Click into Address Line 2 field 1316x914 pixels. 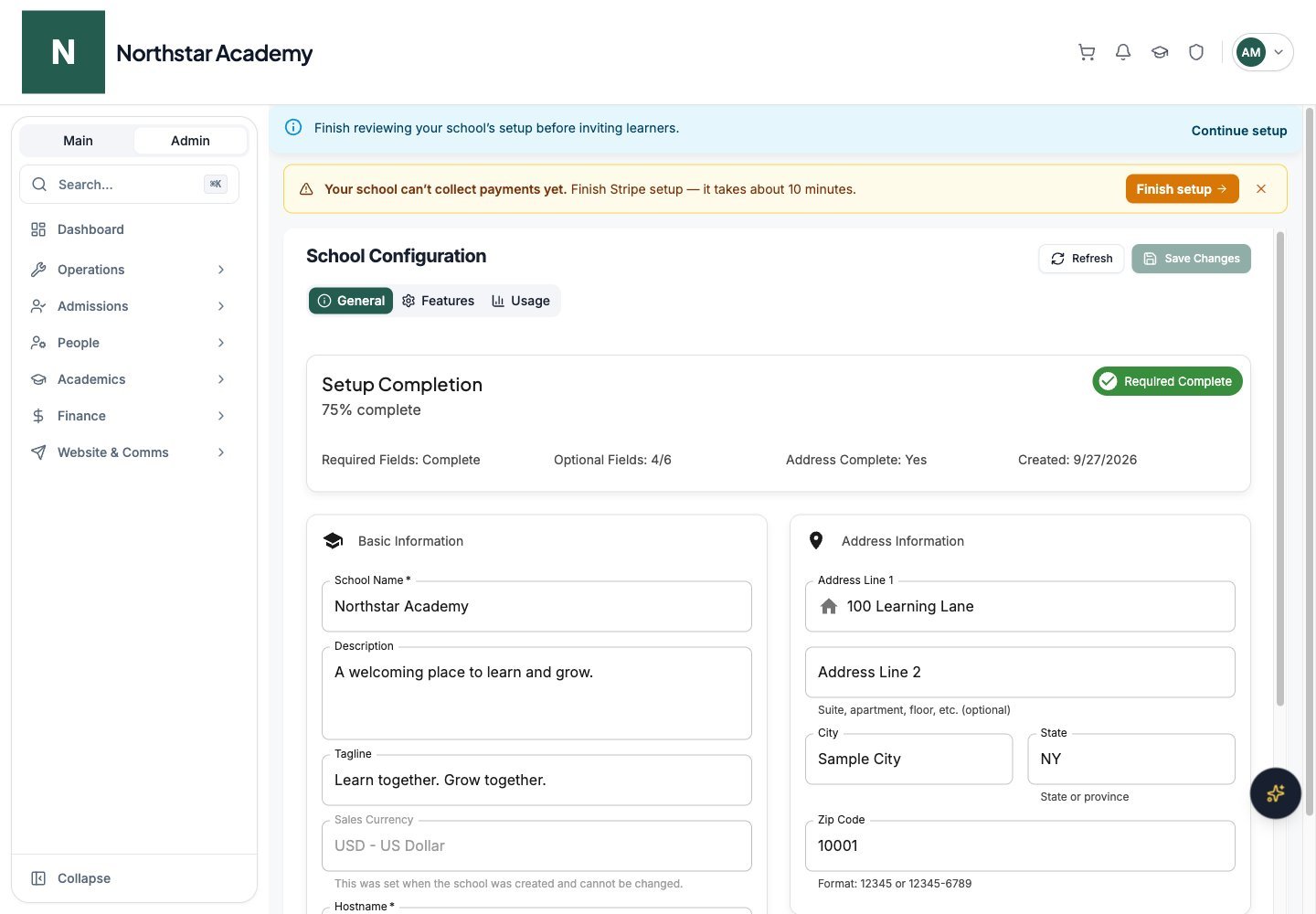click(1020, 673)
